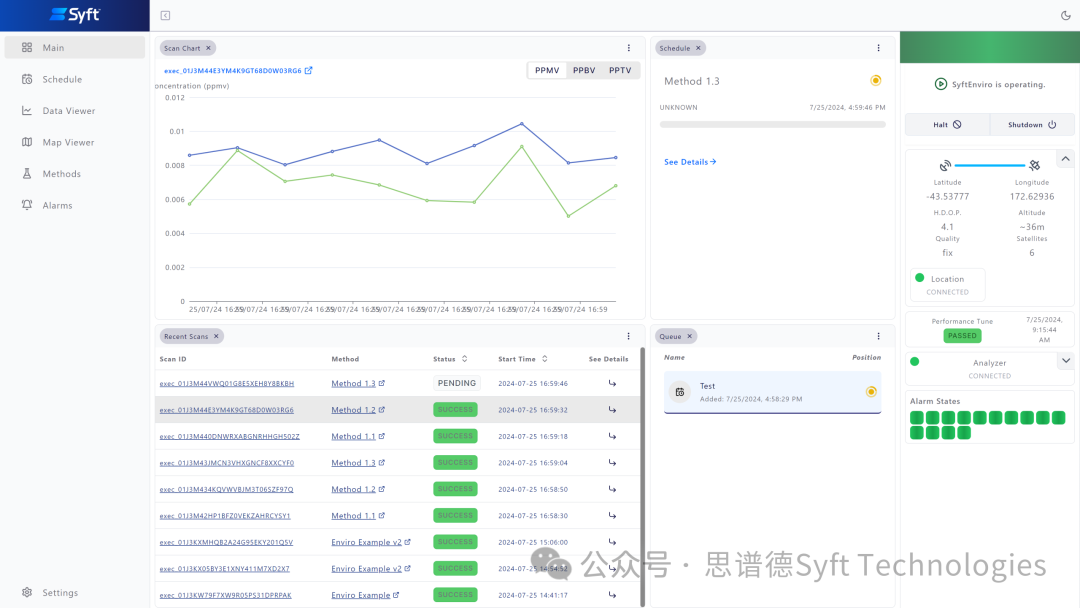Open Alarms in the sidebar
1080x608 pixels.
74,205
